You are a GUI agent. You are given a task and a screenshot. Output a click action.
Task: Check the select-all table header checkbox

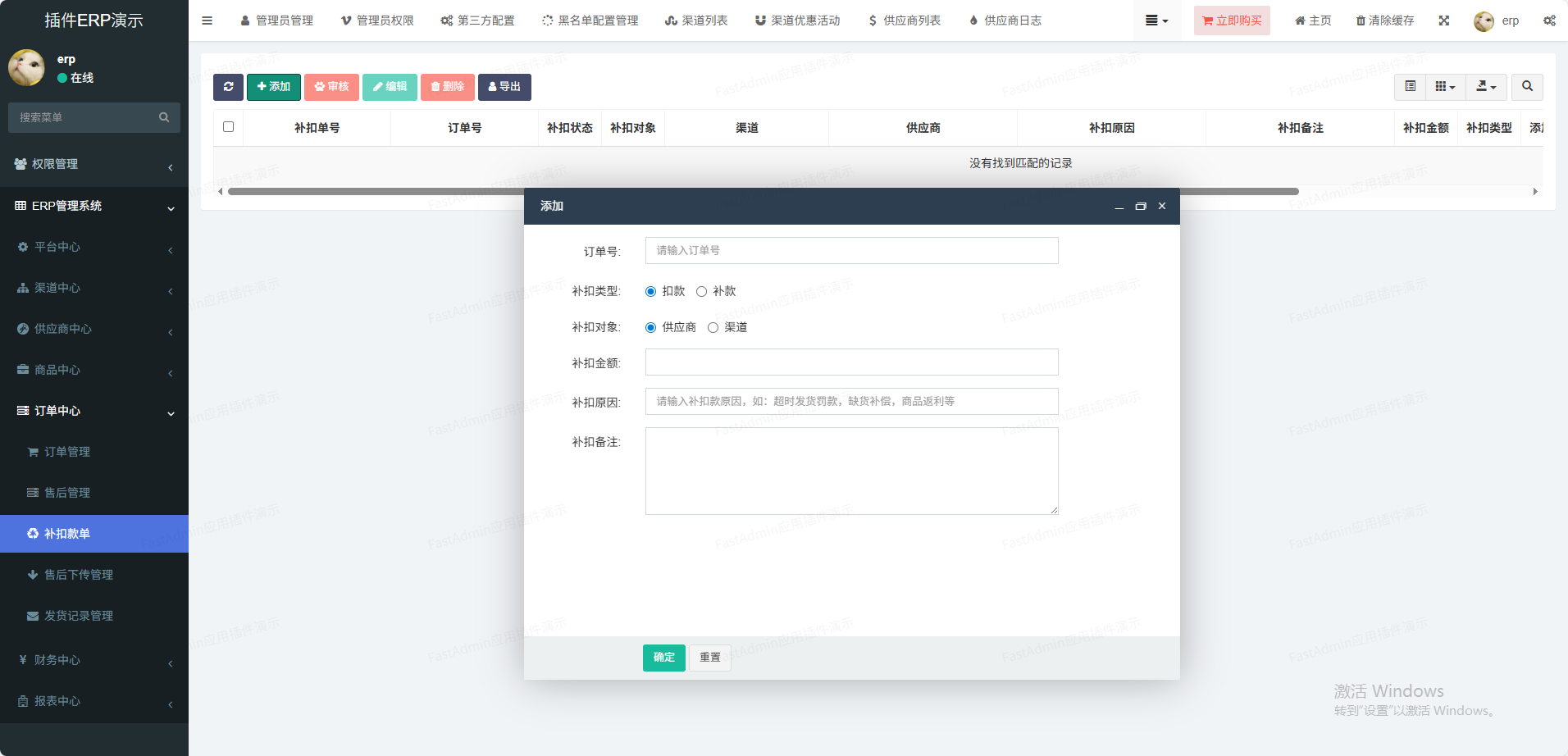click(x=229, y=127)
